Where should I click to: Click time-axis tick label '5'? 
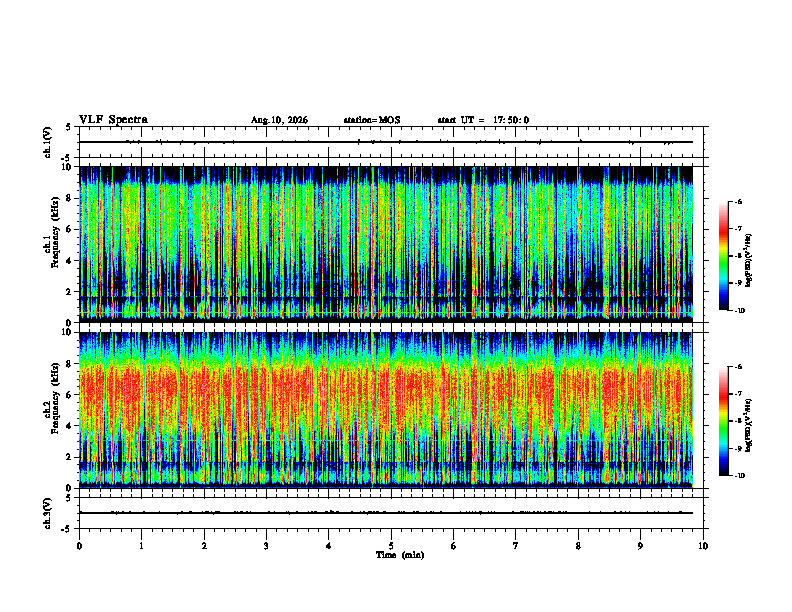click(x=391, y=546)
